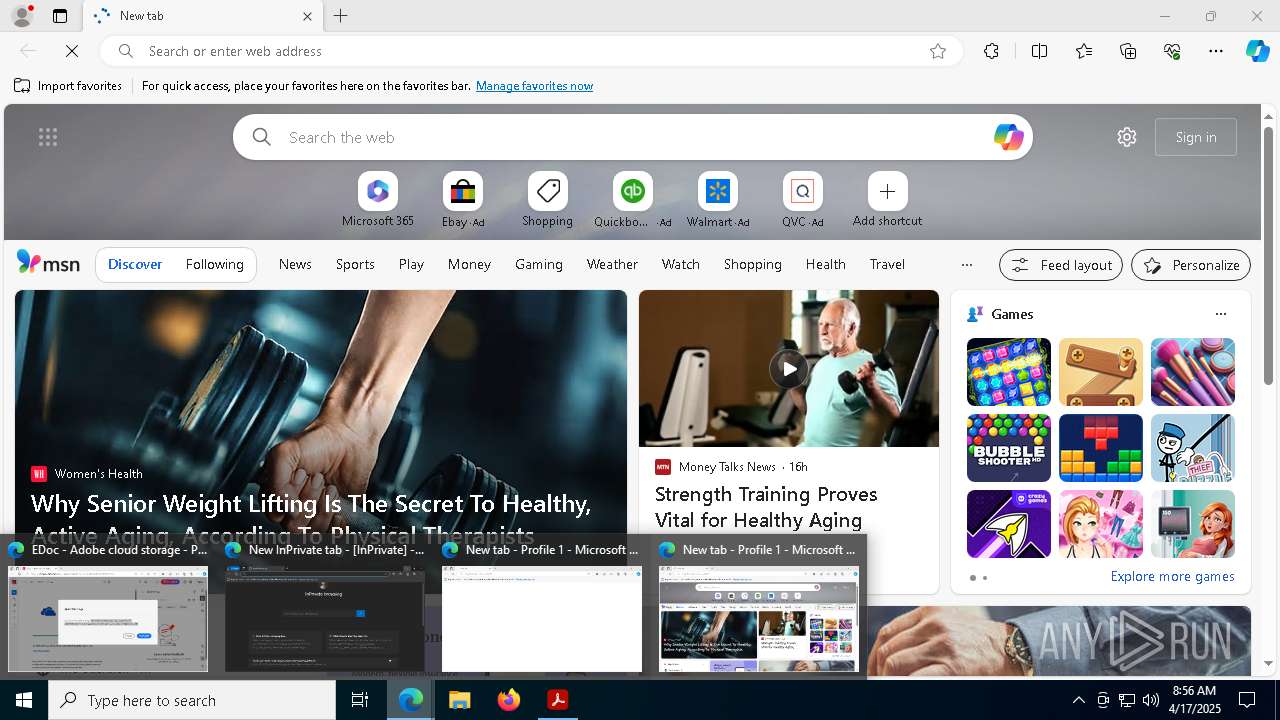Screen dimensions: 1280x720
Task: Open the Sports category
Action: coord(355,264)
